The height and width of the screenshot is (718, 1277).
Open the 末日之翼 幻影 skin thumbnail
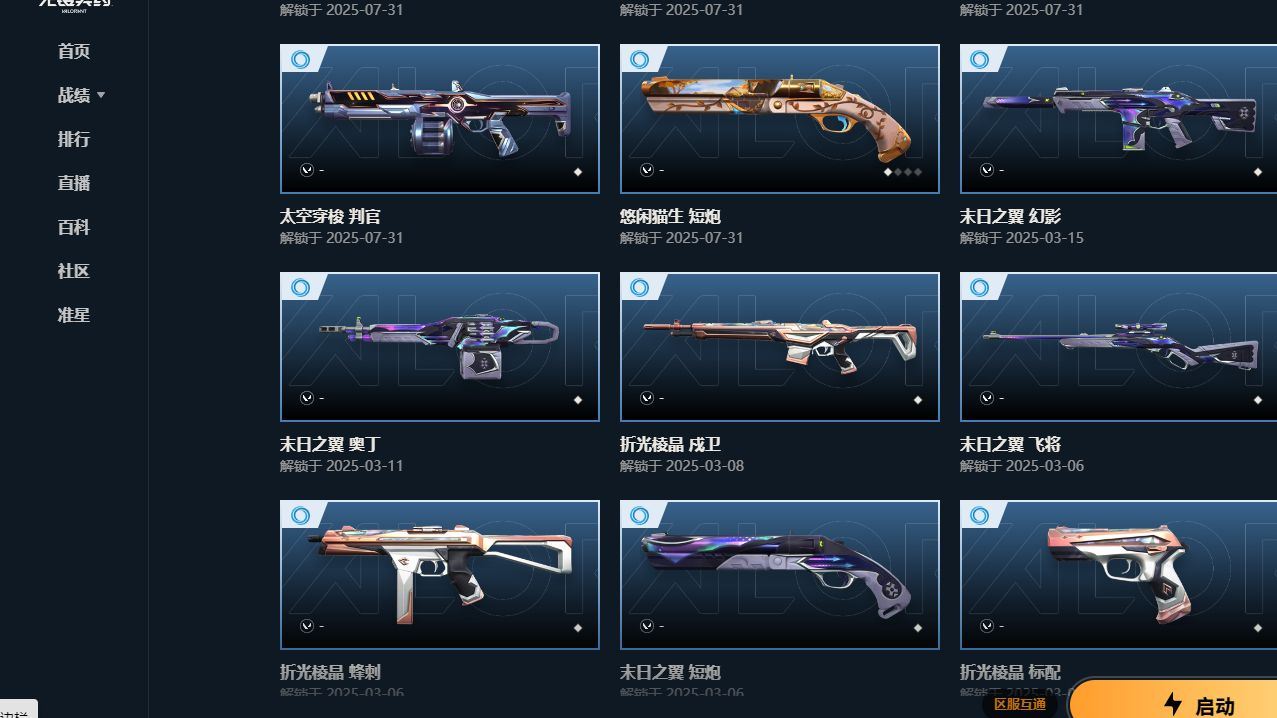[1118, 119]
